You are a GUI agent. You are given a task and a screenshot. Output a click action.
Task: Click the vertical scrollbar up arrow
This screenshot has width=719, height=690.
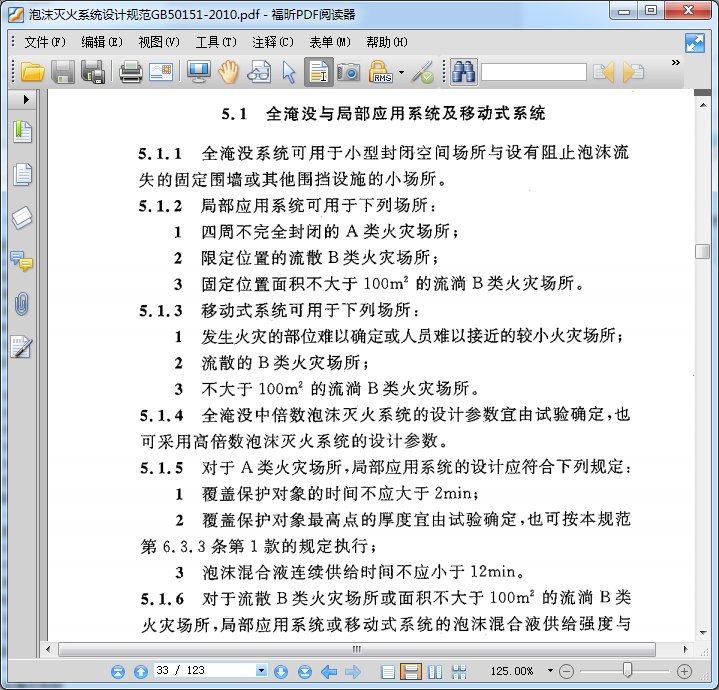point(703,105)
